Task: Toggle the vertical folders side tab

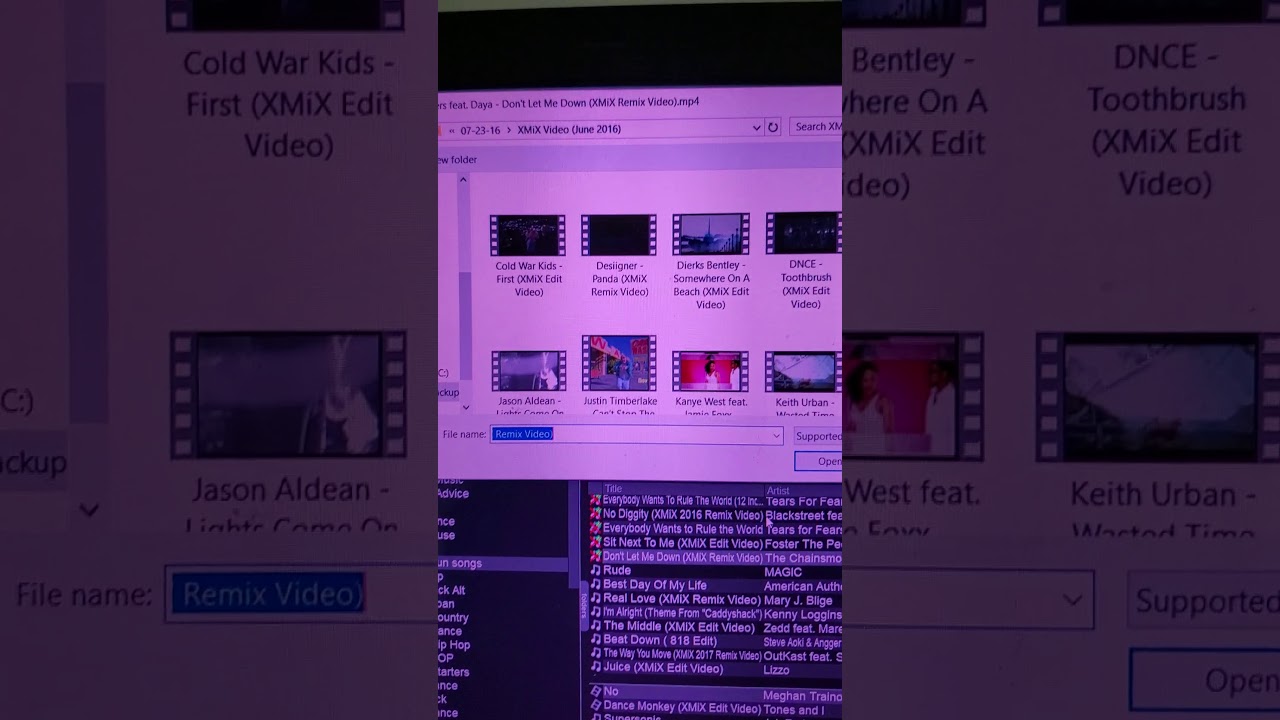Action: coord(584,605)
